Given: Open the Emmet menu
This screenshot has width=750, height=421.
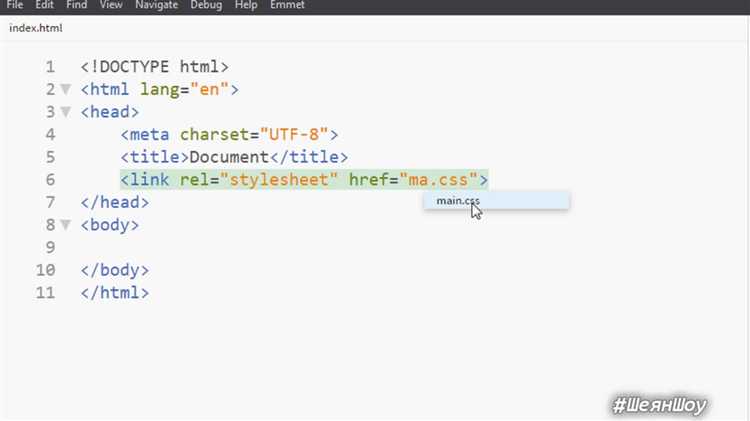Looking at the screenshot, I should click(287, 5).
